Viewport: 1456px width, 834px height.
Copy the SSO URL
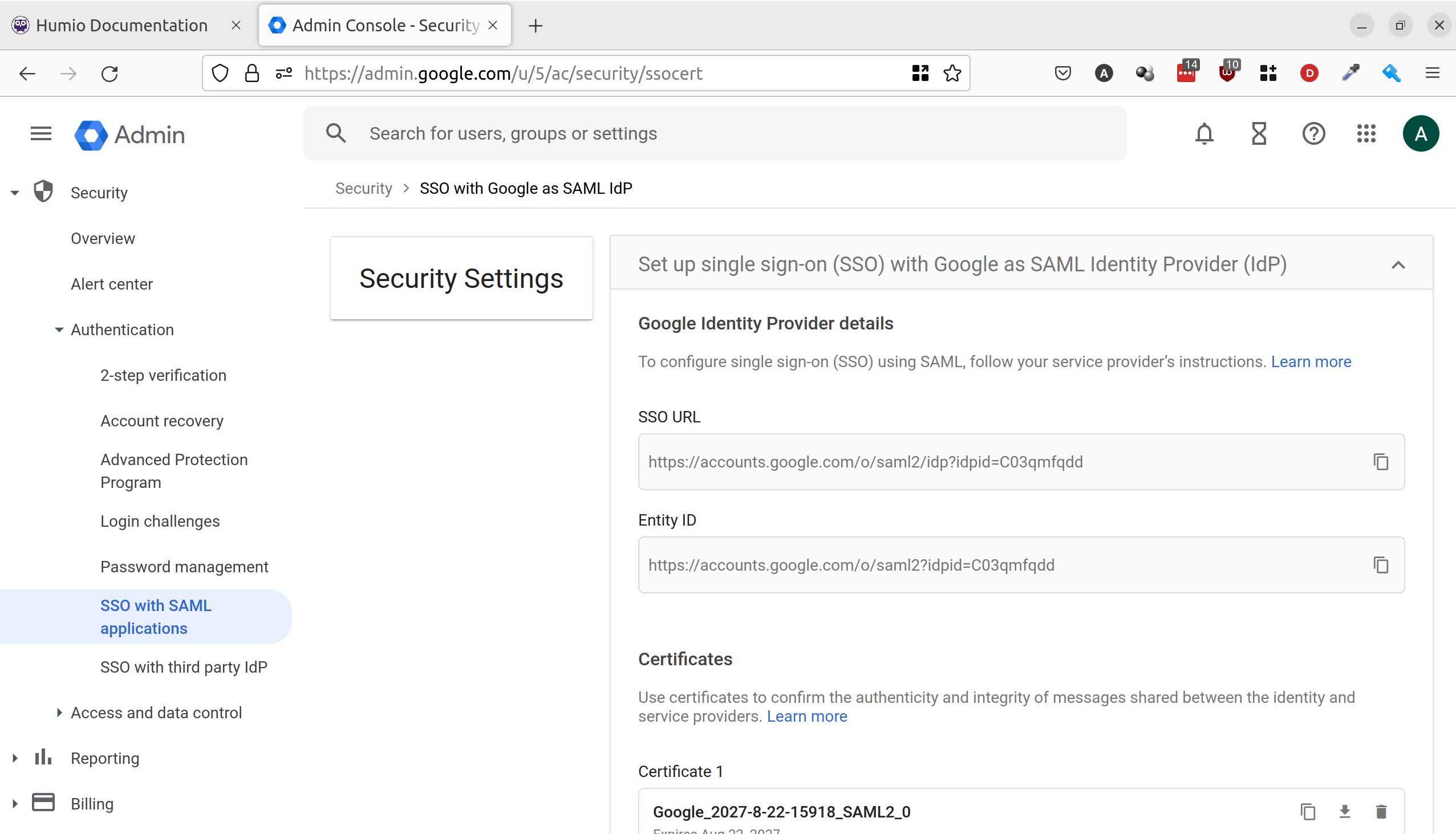(1381, 462)
